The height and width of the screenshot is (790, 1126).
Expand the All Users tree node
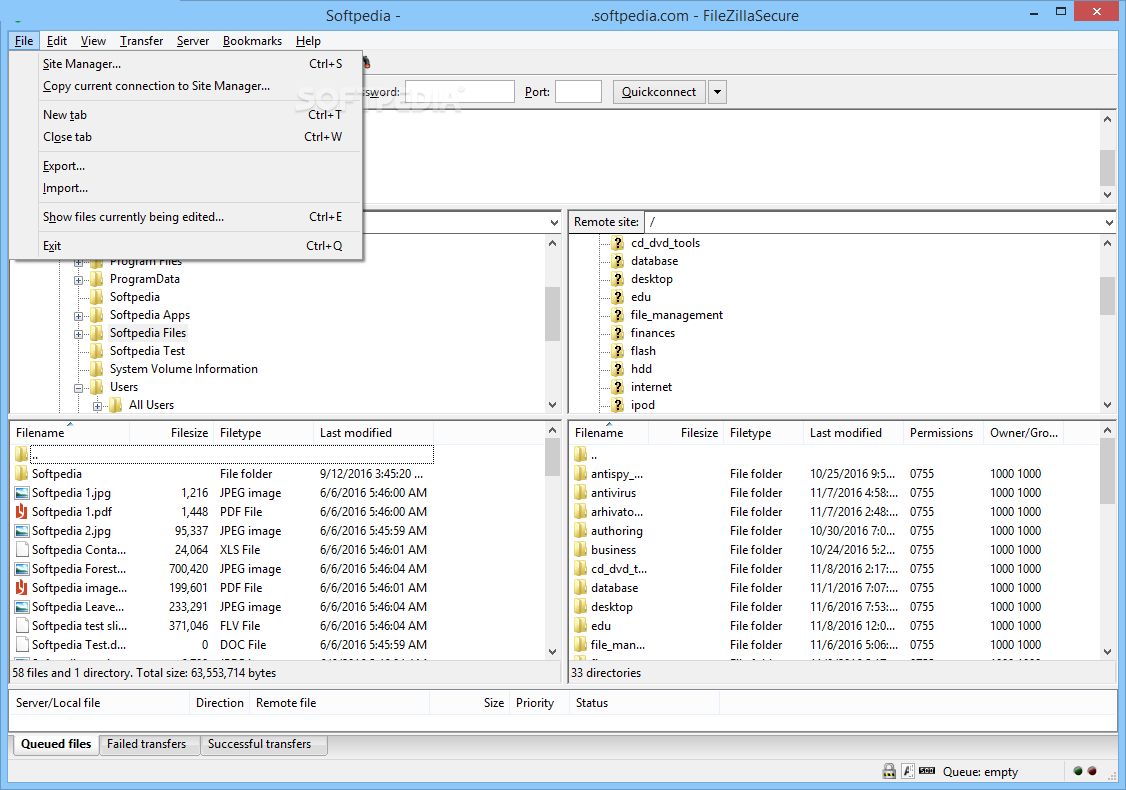pos(97,405)
